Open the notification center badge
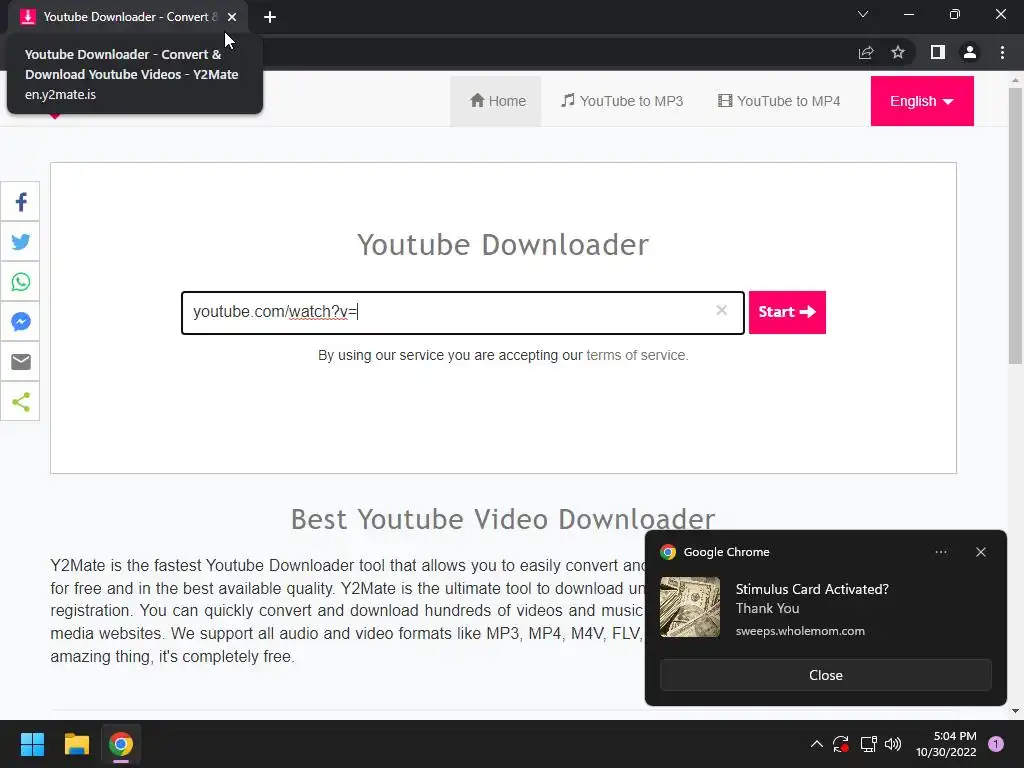1024x768 pixels. pyautogui.click(x=996, y=743)
